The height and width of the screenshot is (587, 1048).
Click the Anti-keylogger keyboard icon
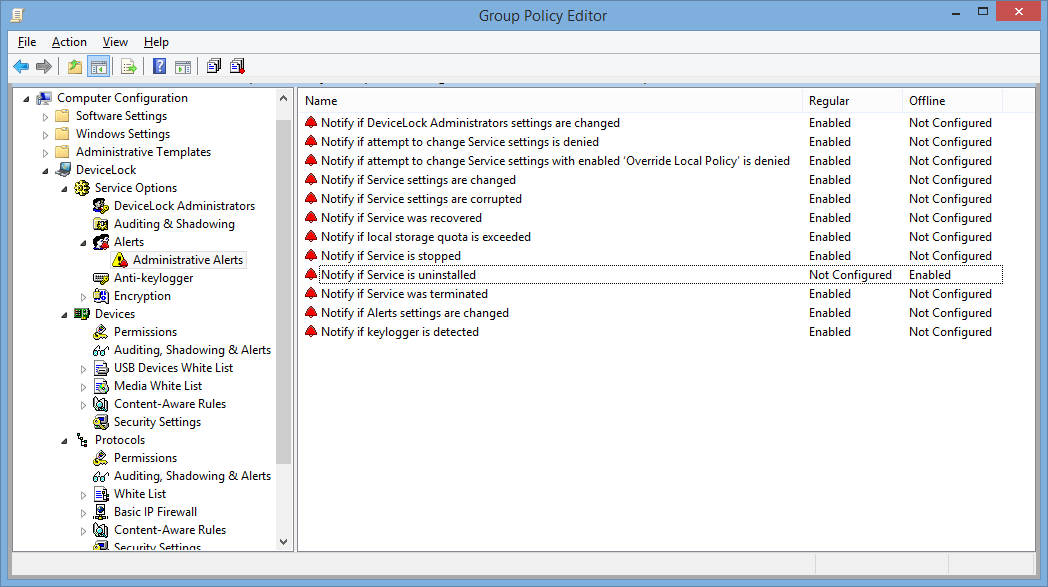pos(101,278)
